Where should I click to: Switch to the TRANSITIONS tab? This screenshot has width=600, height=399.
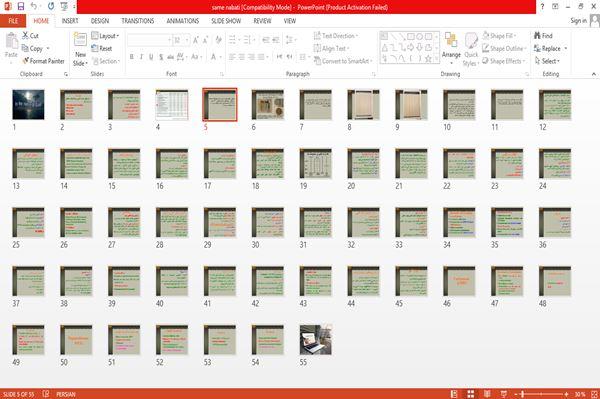point(138,21)
